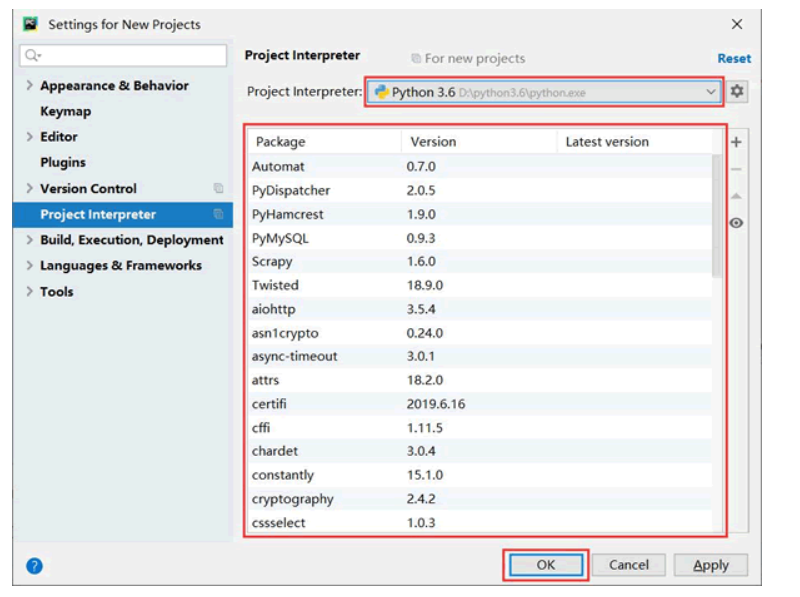
Task: Select the Automat package row
Action: (480, 166)
